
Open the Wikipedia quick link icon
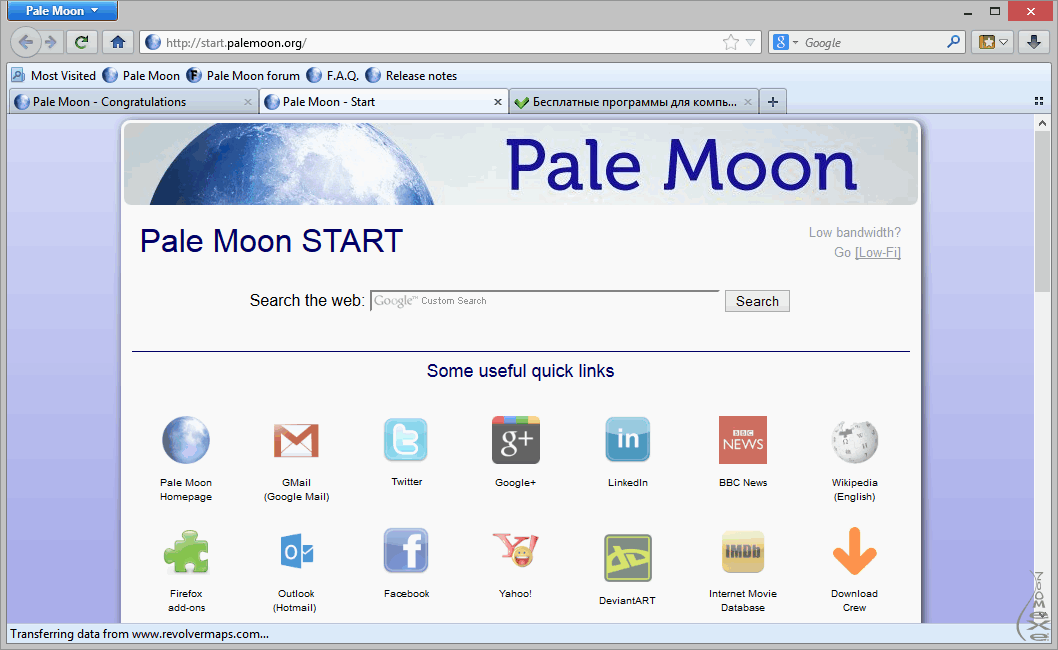[x=854, y=440]
